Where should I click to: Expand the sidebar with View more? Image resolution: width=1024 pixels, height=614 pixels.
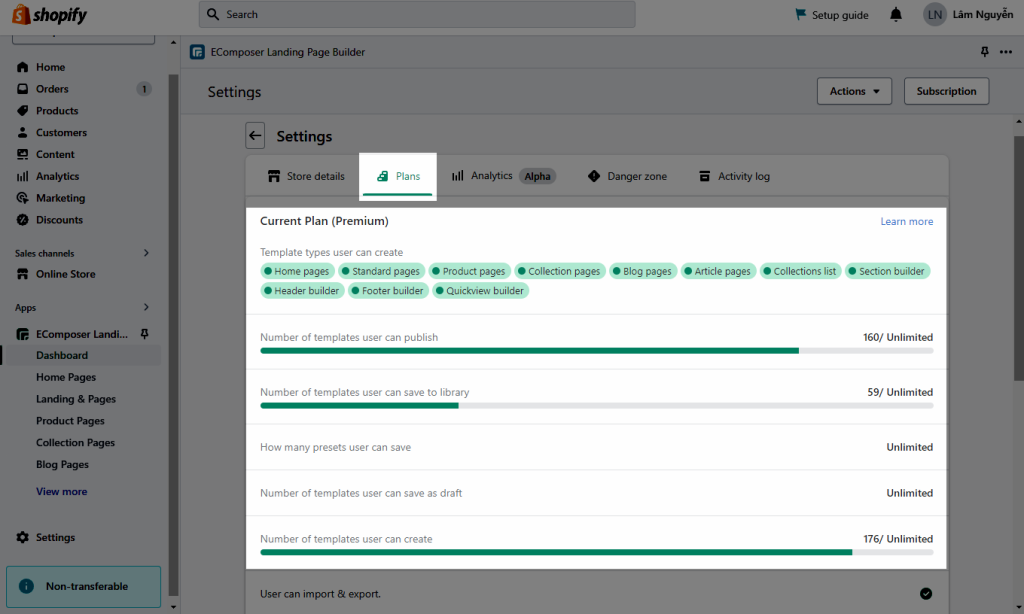click(x=61, y=492)
